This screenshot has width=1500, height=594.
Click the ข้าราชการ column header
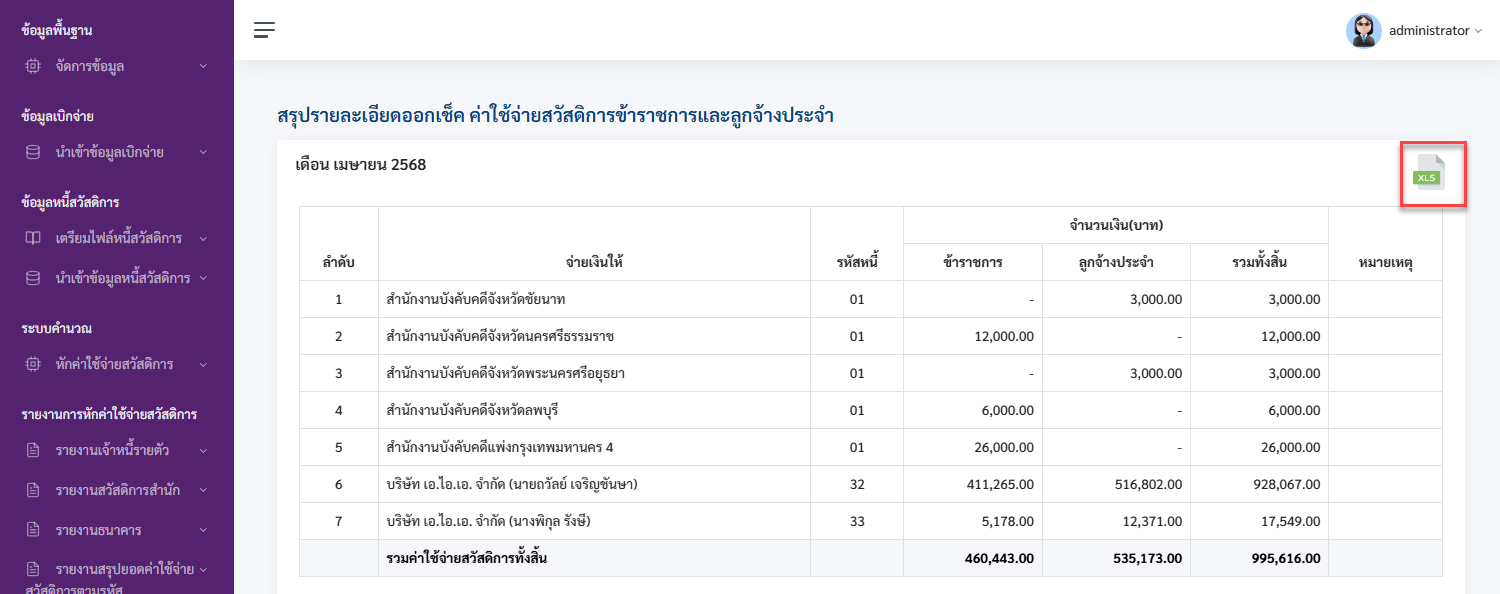click(x=972, y=262)
